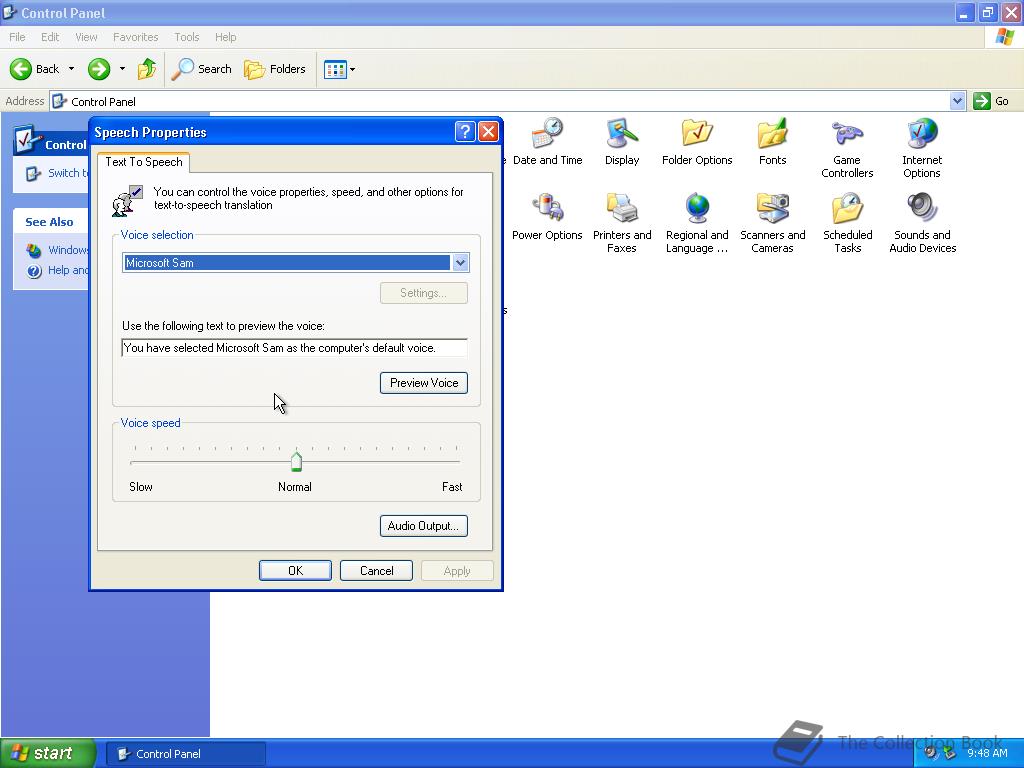Click the Control Panel taskbar button
Image resolution: width=1024 pixels, height=768 pixels.
[x=185, y=754]
